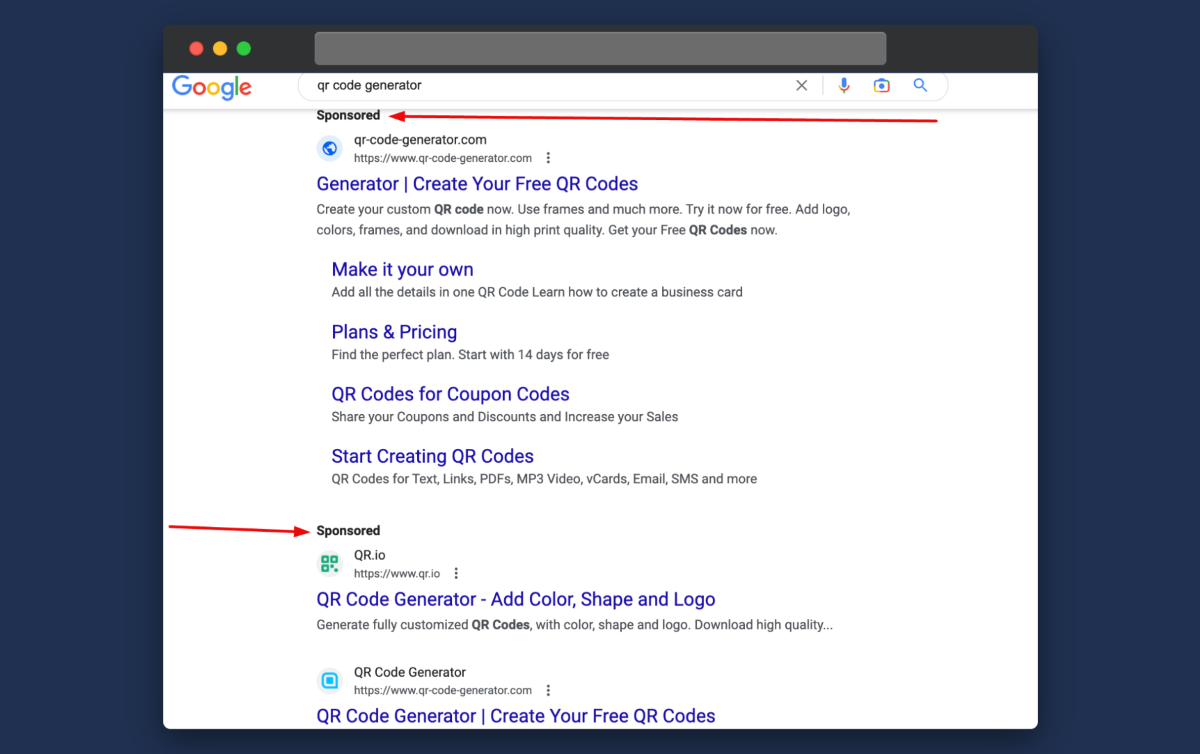The width and height of the screenshot is (1200, 754).
Task: Click the globe favicon beside qr-code-generator.com
Action: [x=329, y=149]
